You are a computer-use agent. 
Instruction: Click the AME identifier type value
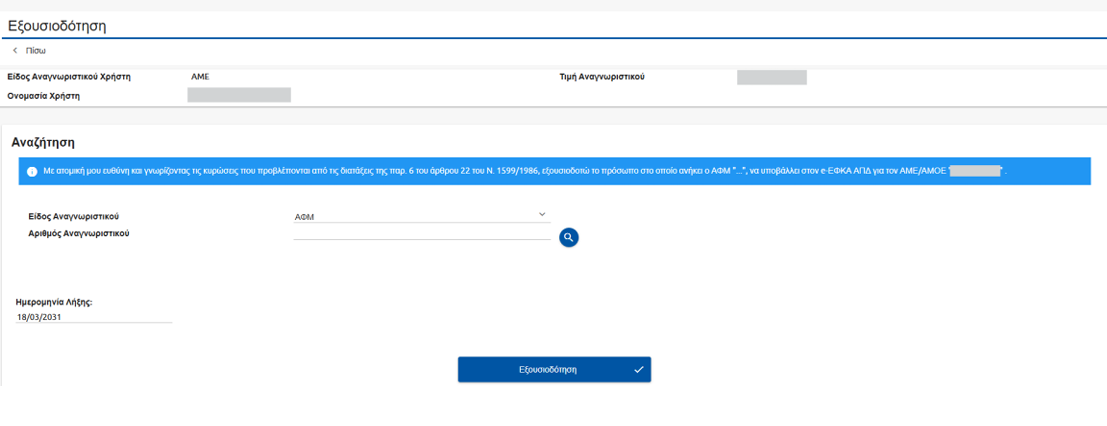(200, 77)
